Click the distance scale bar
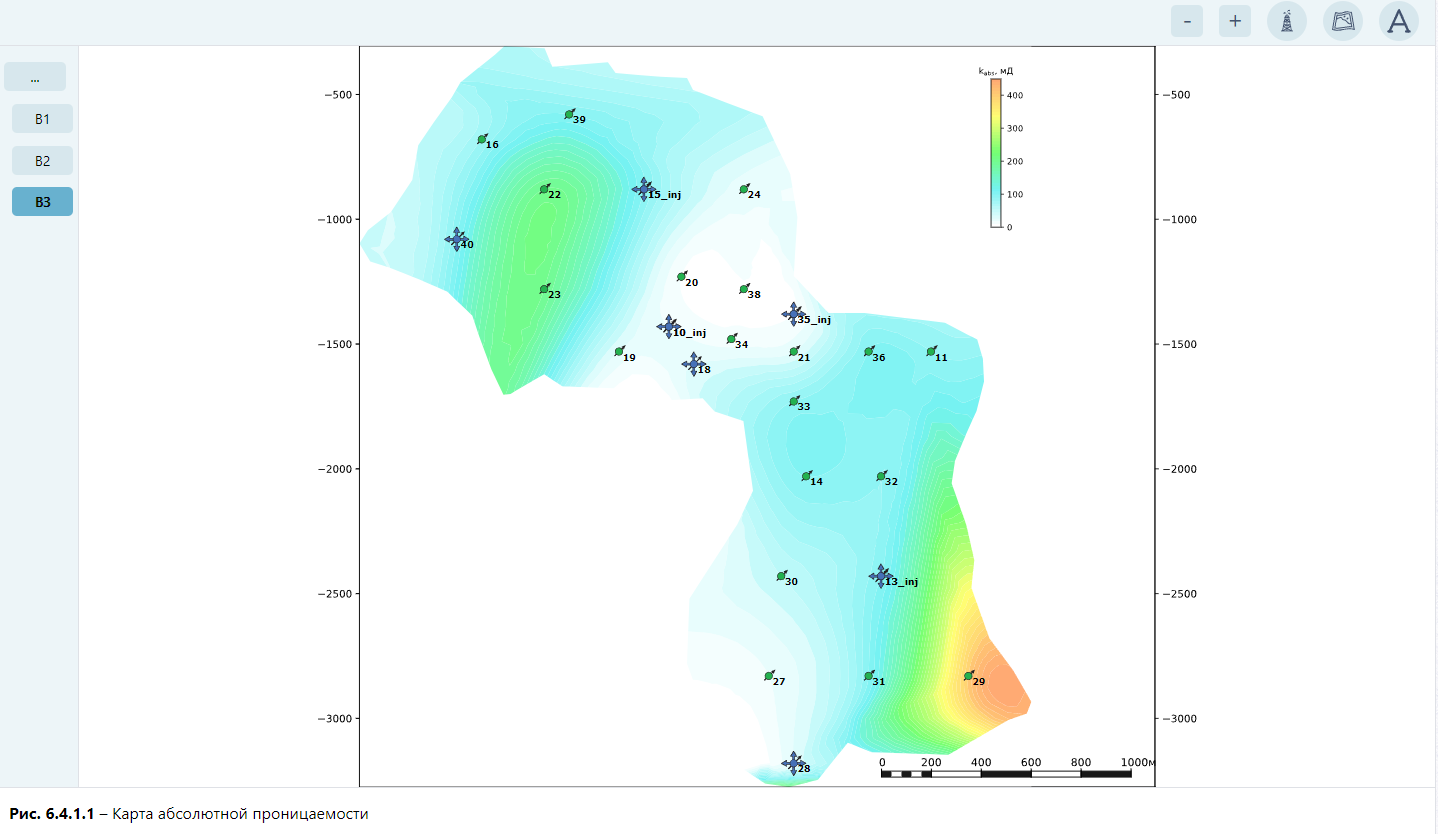The width and height of the screenshot is (1438, 834). tap(1006, 773)
